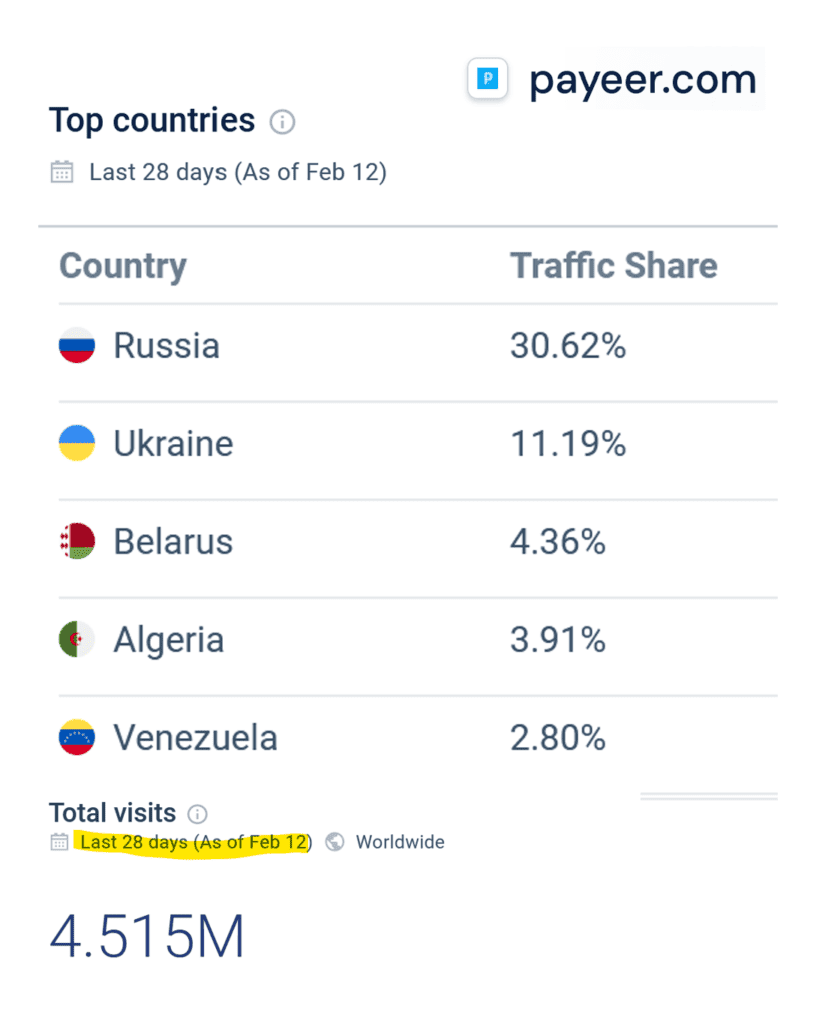Select the Russia flag icon
Viewport: 822px width, 1024px height.
point(75,345)
